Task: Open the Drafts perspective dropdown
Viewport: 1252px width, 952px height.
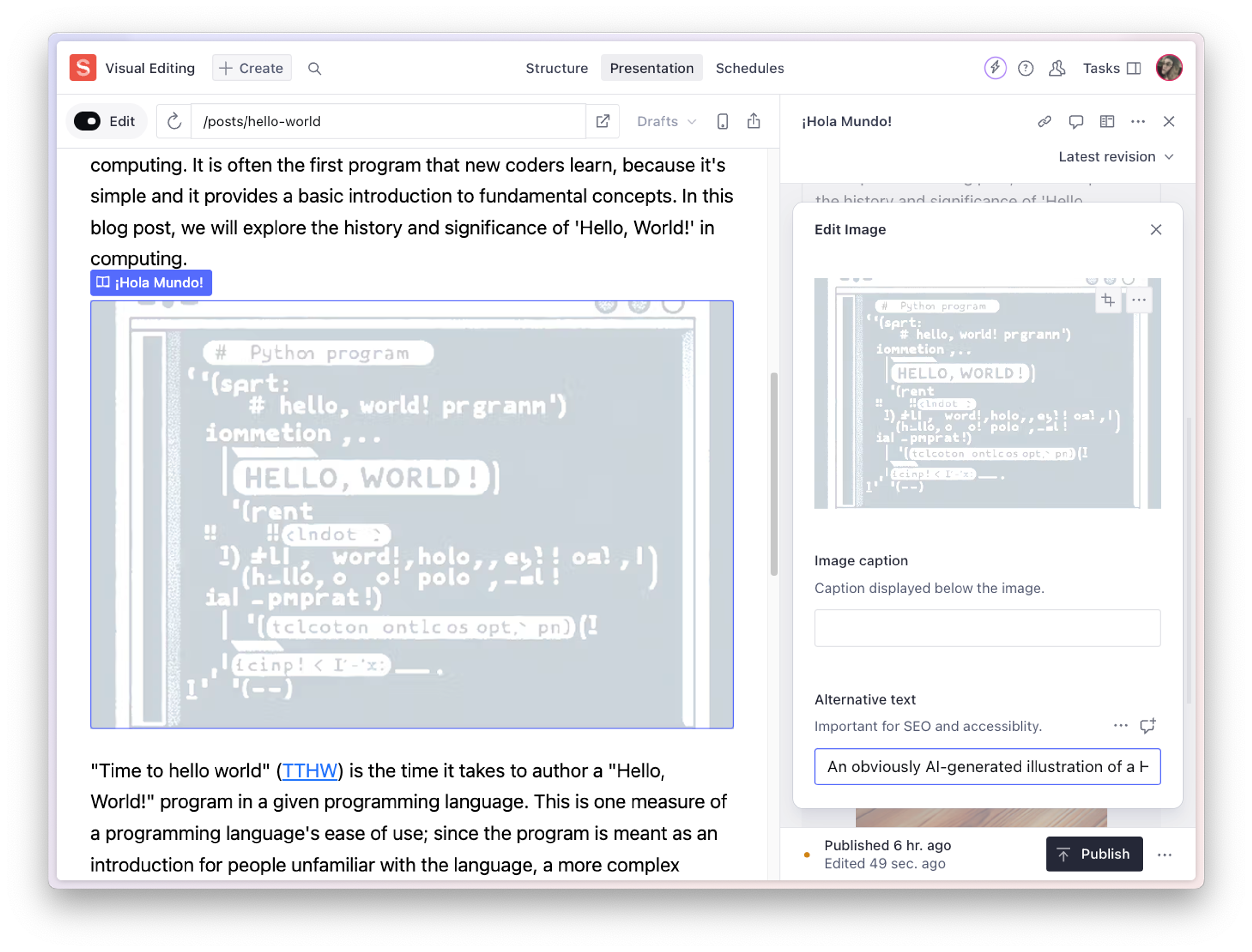Action: [666, 121]
